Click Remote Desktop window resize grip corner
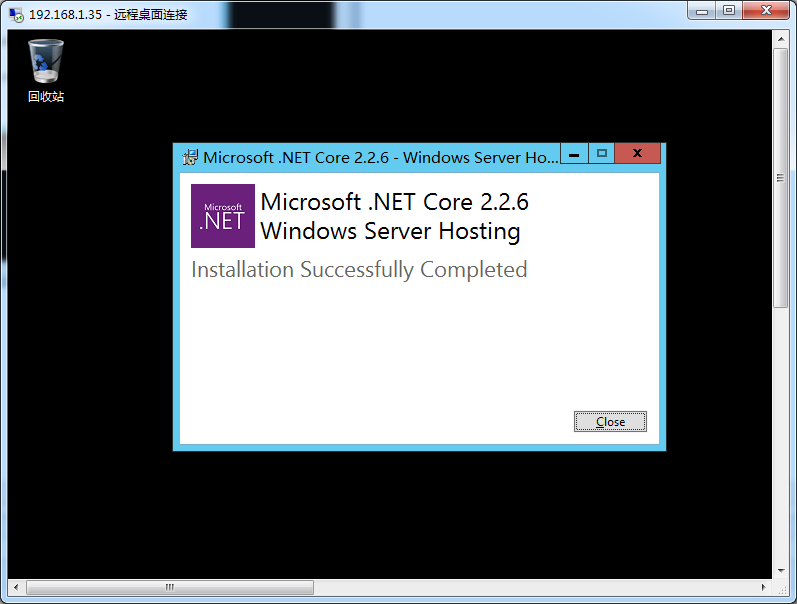Image resolution: width=797 pixels, height=604 pixels. [781, 588]
